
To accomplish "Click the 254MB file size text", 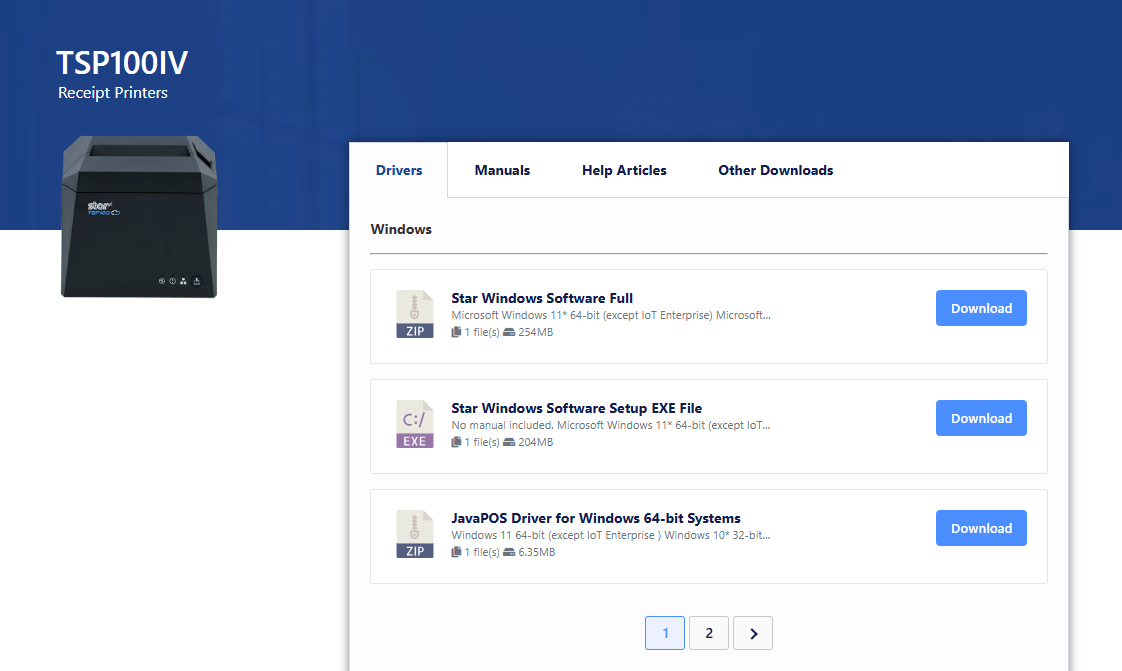I will [535, 333].
